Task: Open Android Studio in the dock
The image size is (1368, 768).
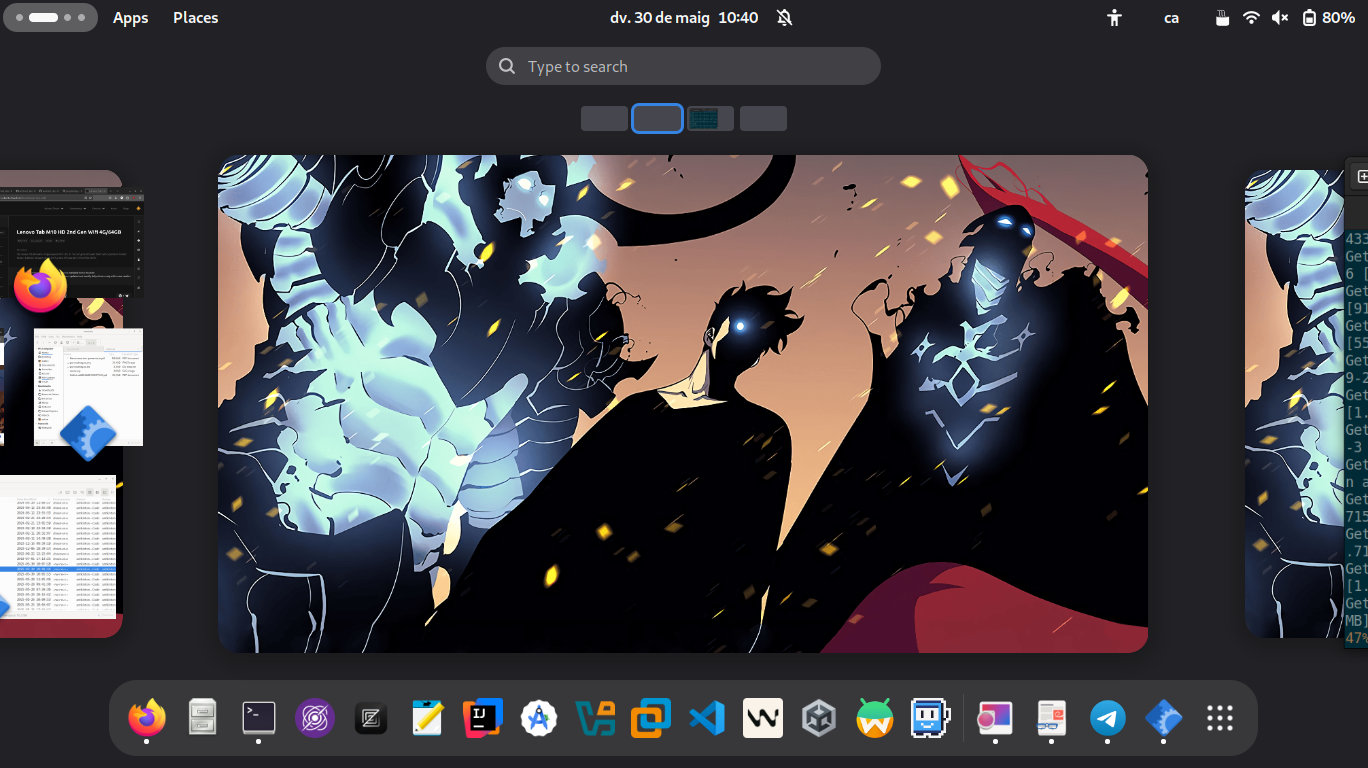Action: (x=539, y=718)
